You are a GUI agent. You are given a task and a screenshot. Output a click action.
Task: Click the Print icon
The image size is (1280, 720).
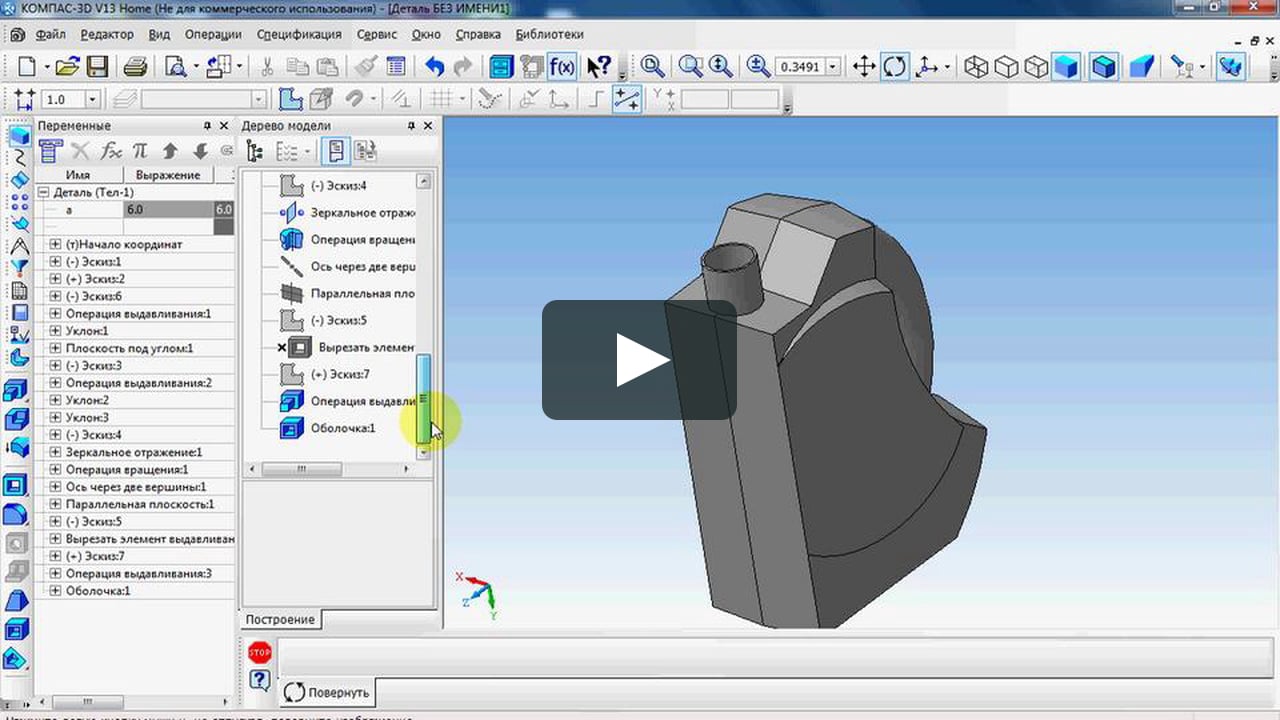click(x=135, y=67)
